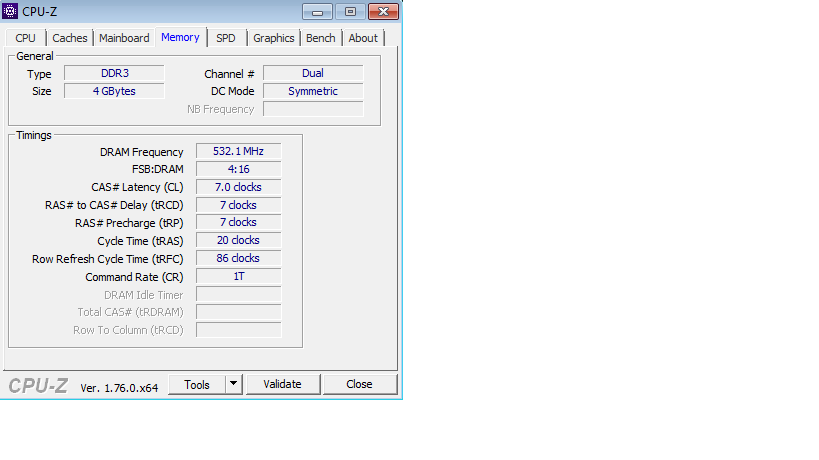
Task: Click the empty Total CAS# (tRDRAM) field
Action: [239, 312]
